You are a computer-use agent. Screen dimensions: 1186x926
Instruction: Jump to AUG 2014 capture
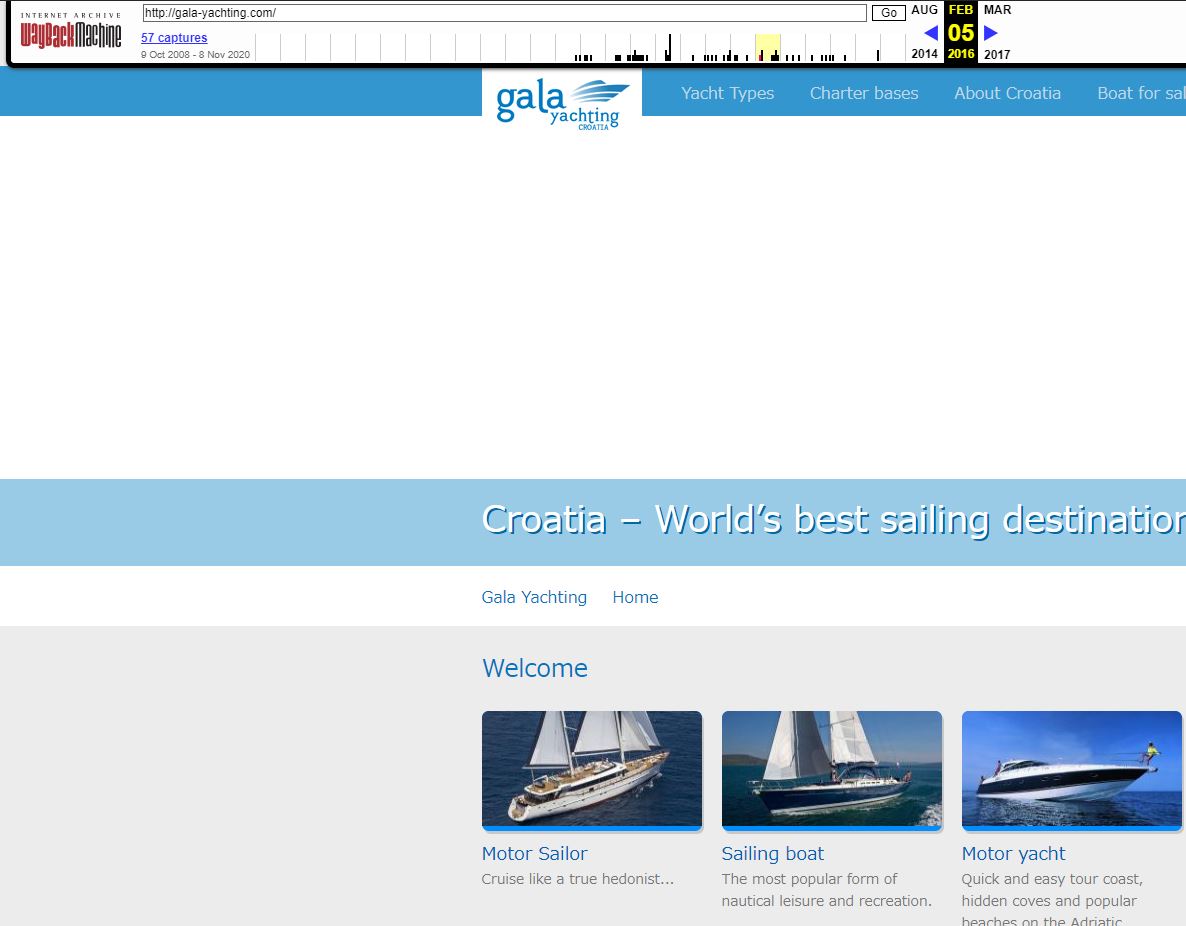pyautogui.click(x=925, y=10)
